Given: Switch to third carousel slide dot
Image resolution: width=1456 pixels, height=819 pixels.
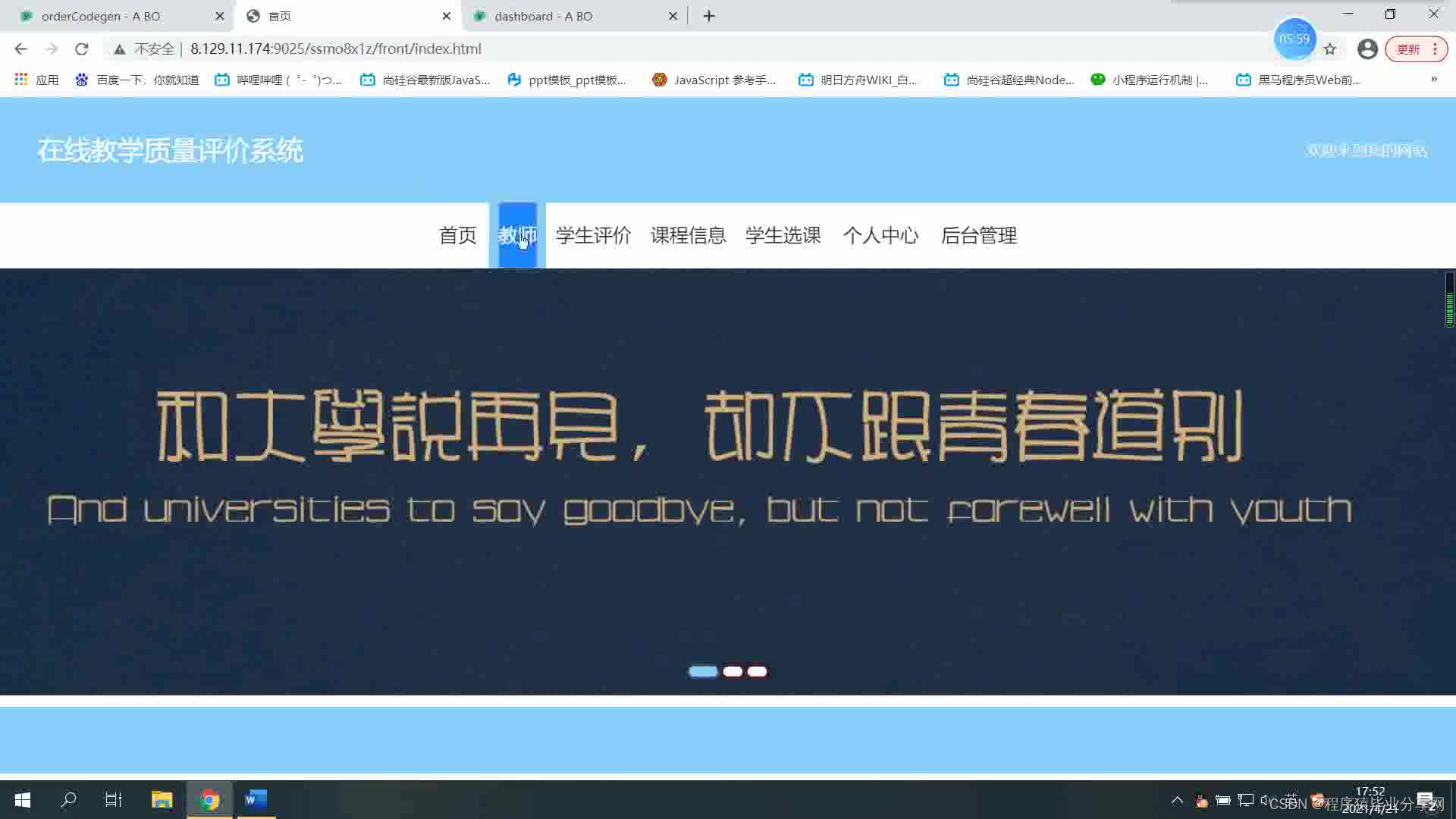Looking at the screenshot, I should [757, 671].
